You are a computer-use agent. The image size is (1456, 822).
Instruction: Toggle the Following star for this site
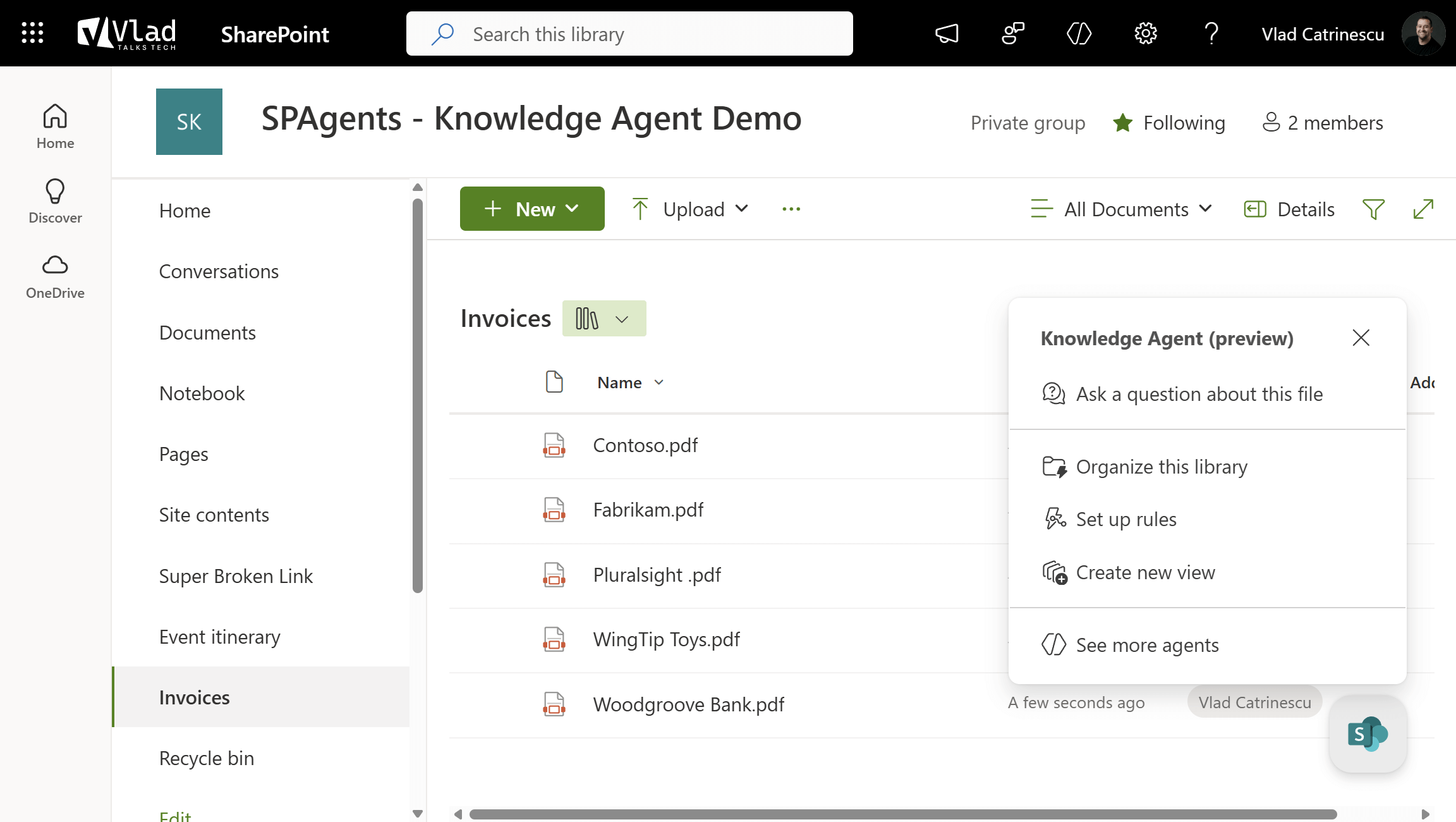click(x=1170, y=123)
